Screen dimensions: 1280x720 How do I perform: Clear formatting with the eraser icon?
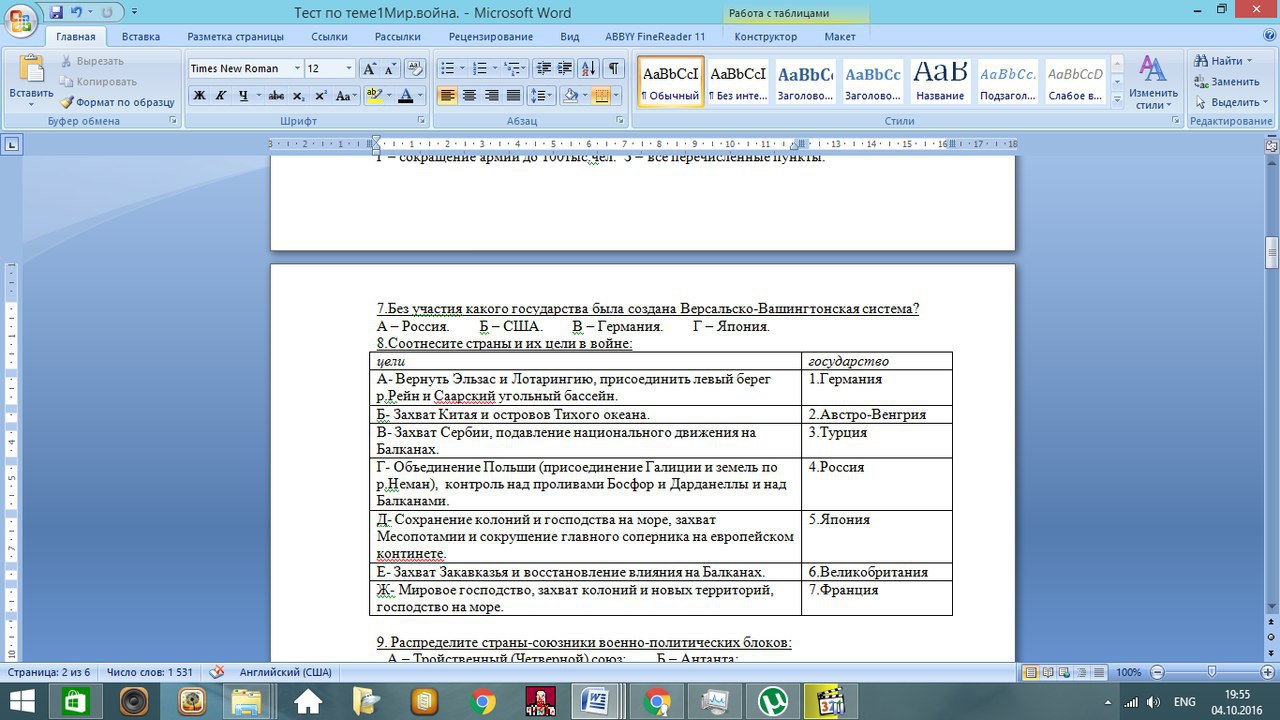415,69
